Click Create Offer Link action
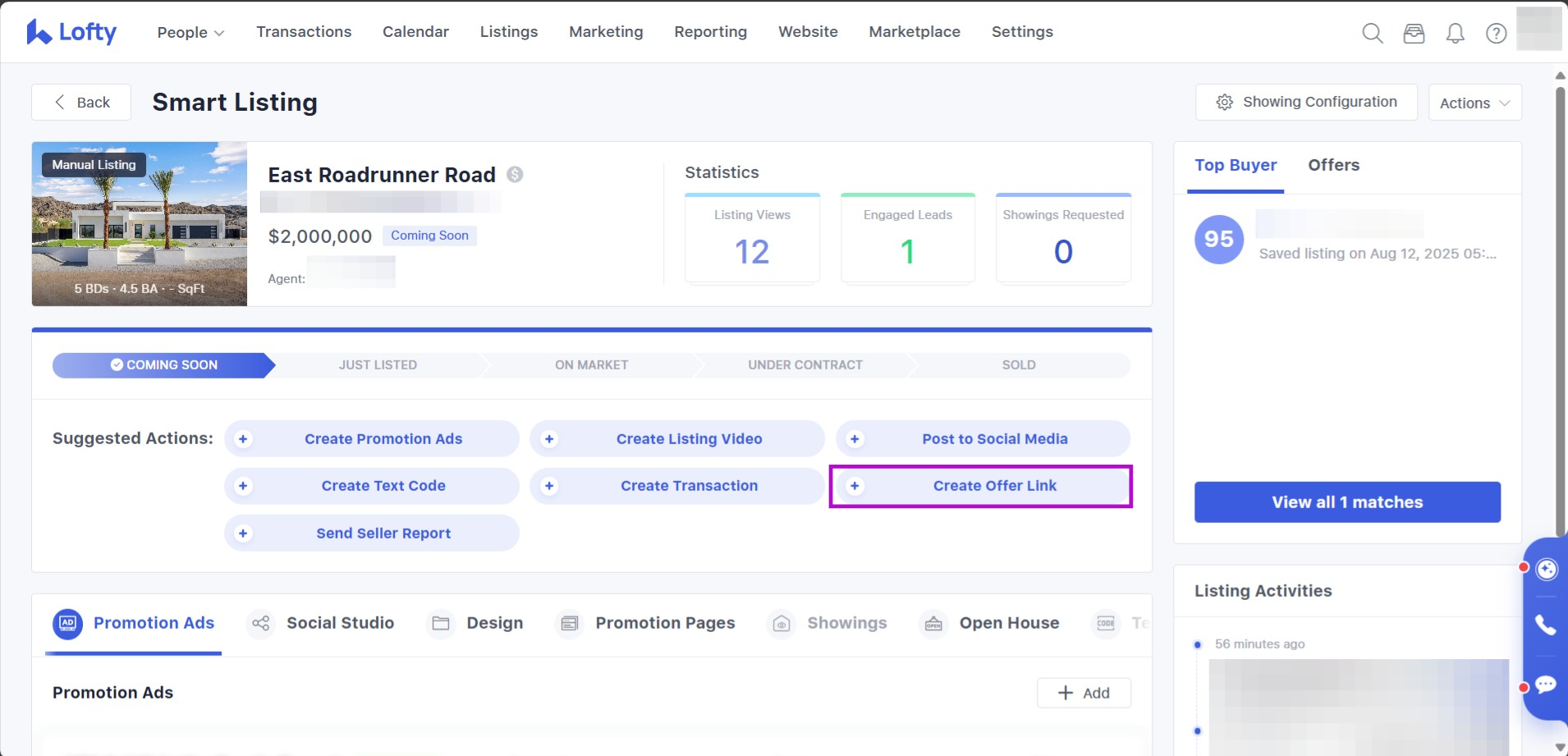 click(x=981, y=486)
